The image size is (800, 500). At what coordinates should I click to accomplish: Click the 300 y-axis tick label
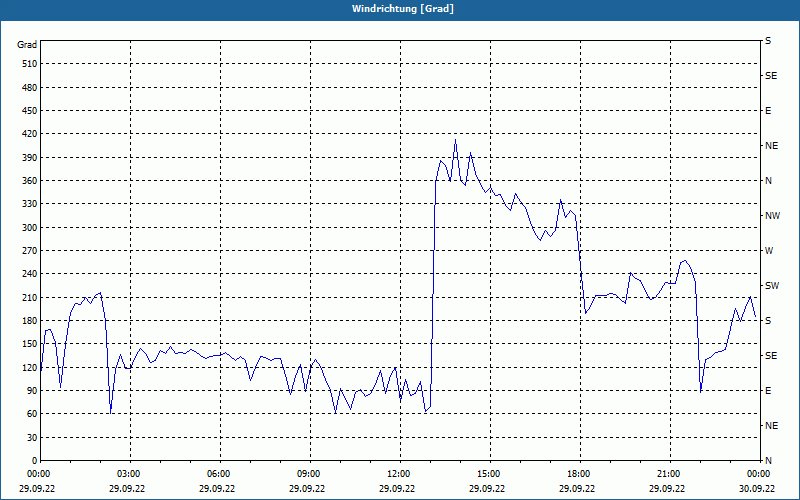(x=30, y=228)
